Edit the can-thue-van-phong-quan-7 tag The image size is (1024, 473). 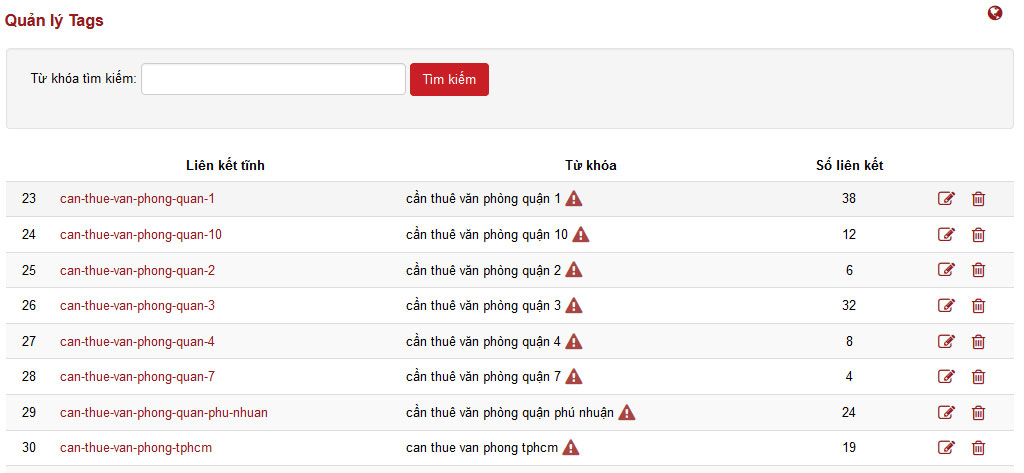coord(946,377)
